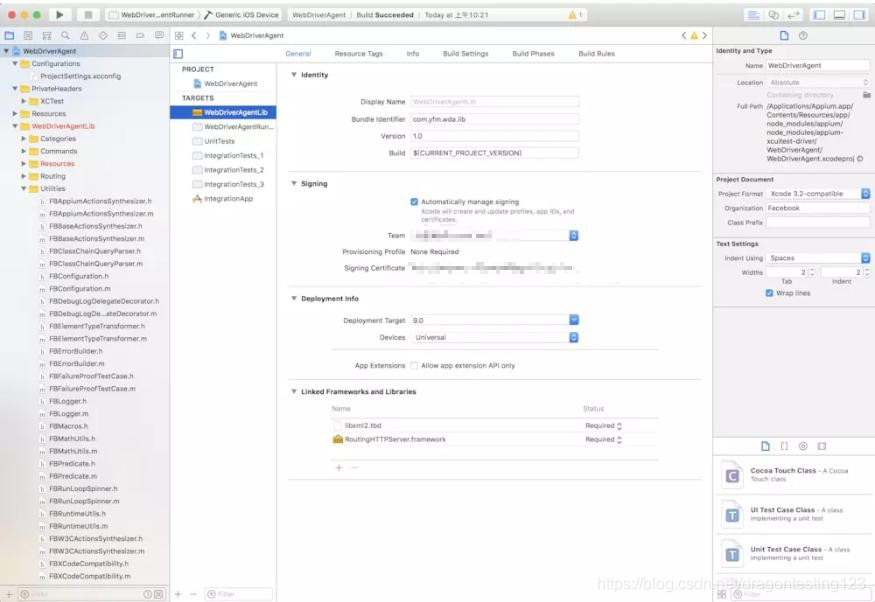
Task: Enable Allow app extension API only
Action: (414, 366)
